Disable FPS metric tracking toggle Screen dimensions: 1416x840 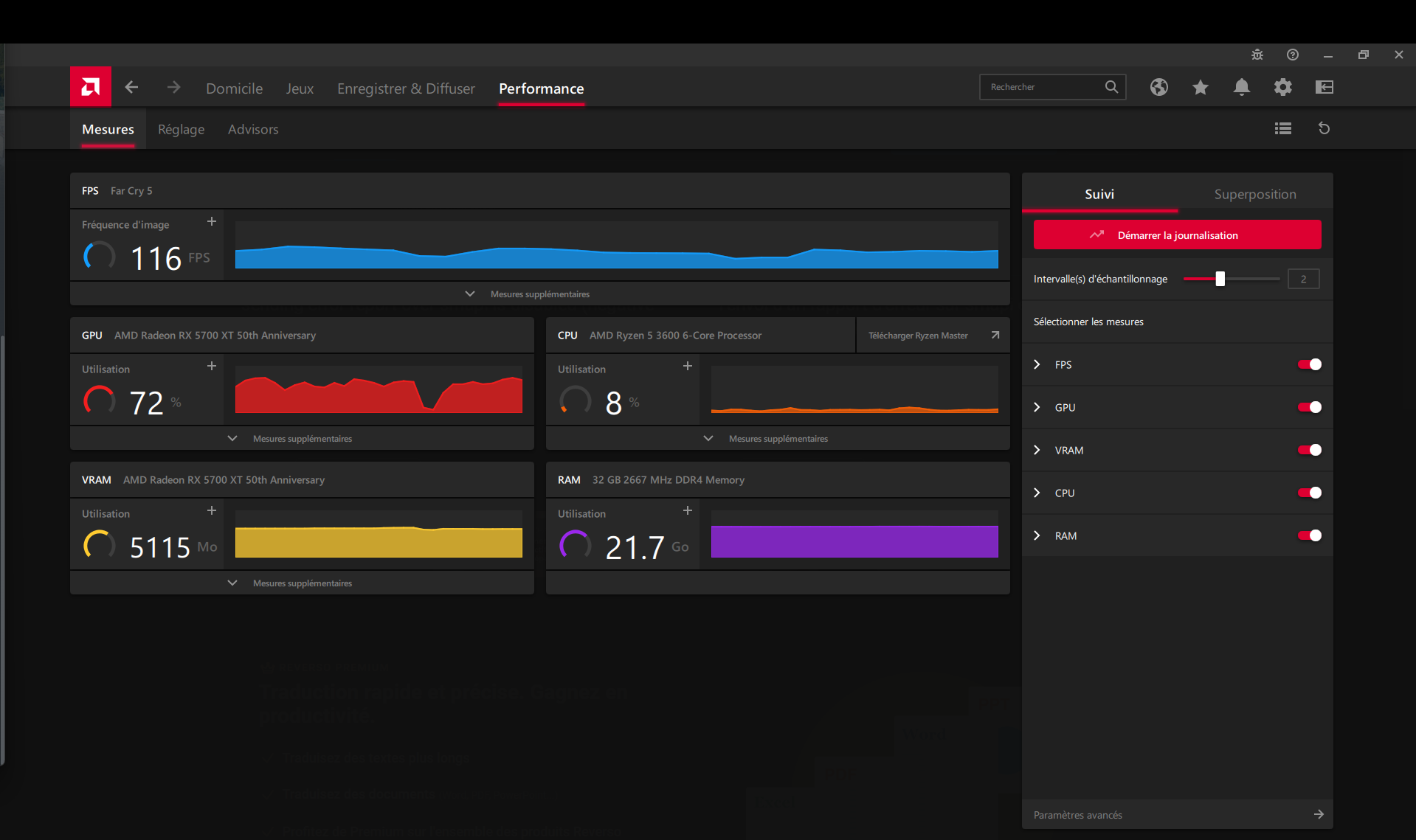point(1309,364)
